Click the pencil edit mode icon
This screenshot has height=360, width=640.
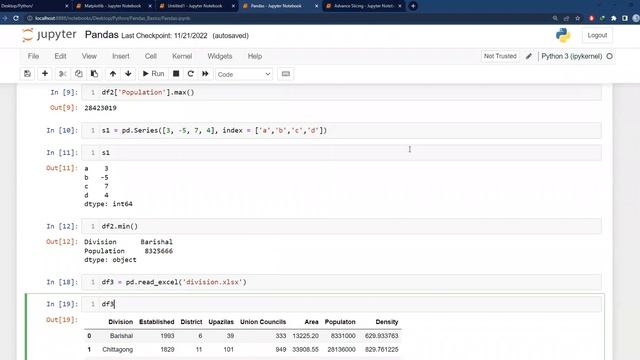coord(529,56)
